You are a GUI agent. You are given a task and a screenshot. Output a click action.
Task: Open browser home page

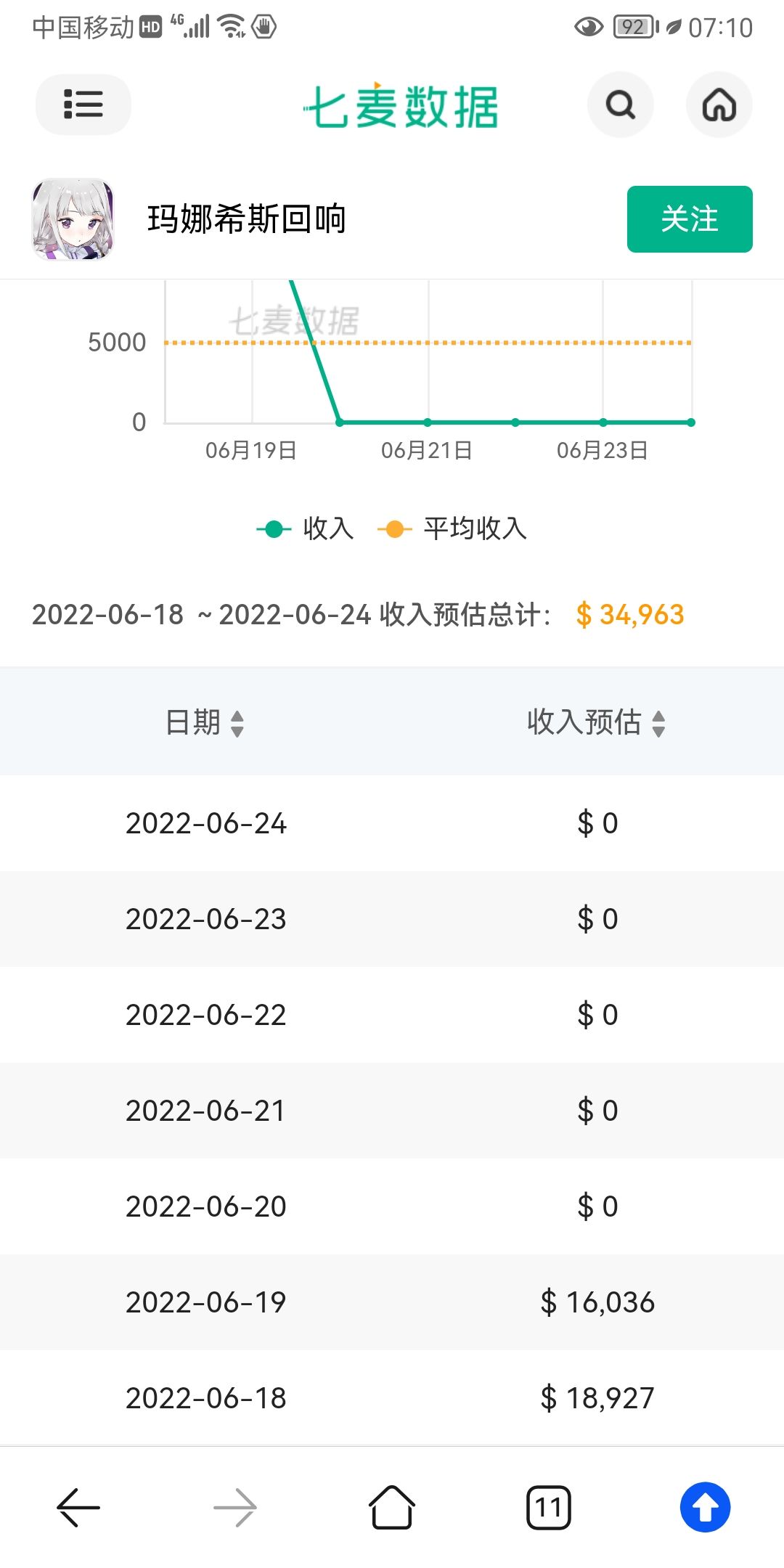click(392, 1508)
